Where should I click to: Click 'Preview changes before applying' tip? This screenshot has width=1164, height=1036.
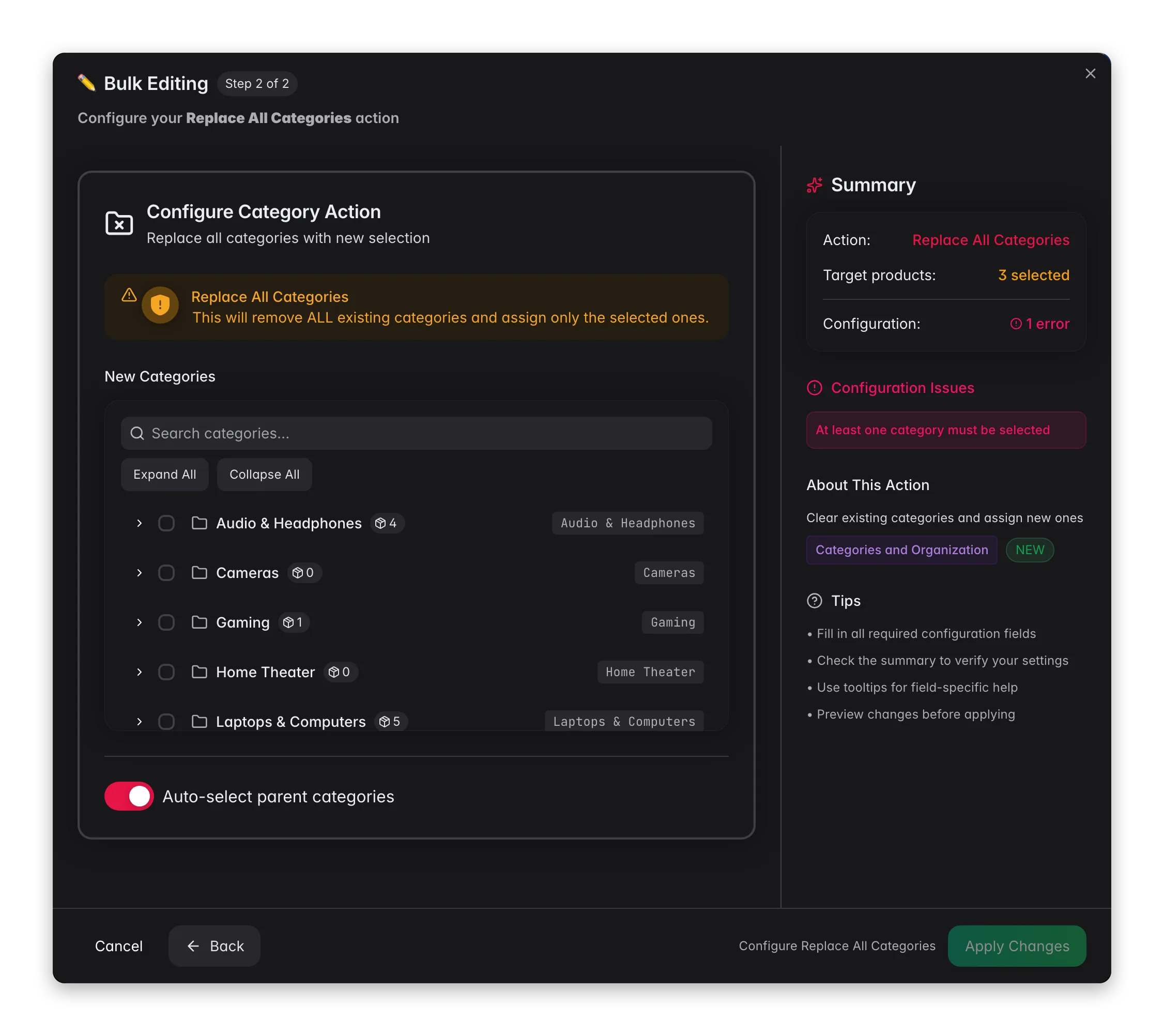pyautogui.click(x=915, y=714)
